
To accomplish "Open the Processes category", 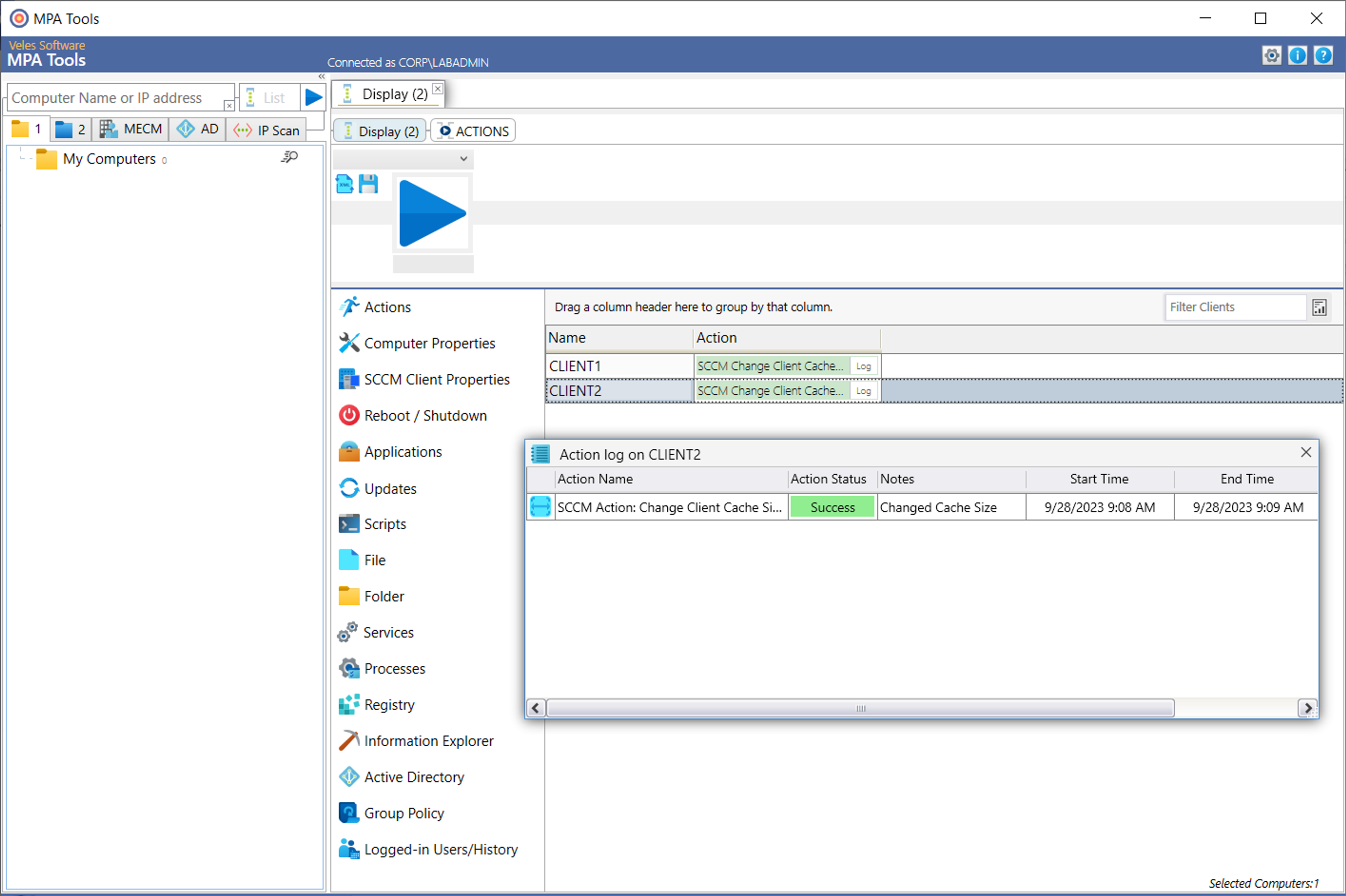I will pos(382,668).
